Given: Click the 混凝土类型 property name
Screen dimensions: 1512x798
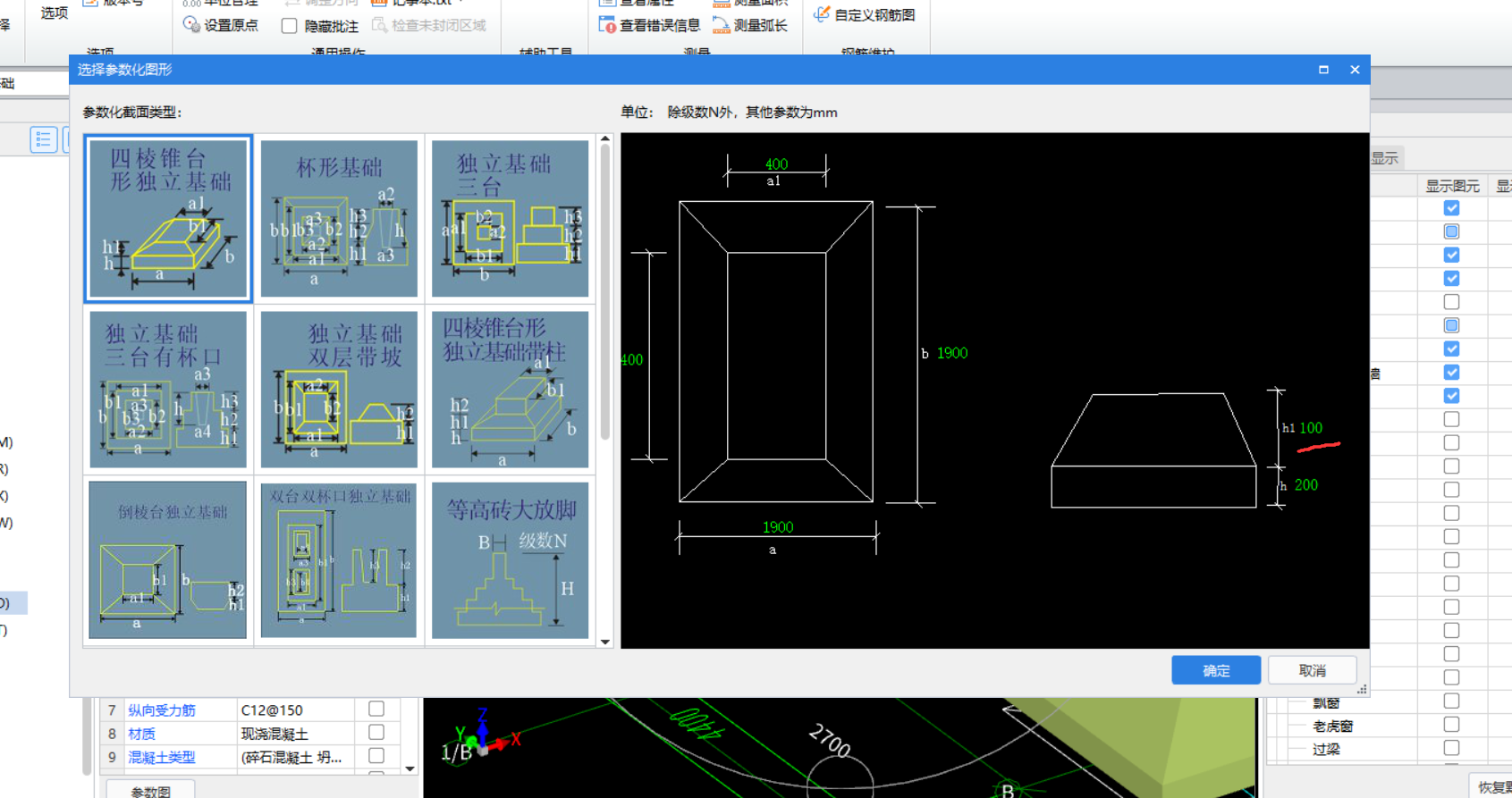Looking at the screenshot, I should 162,757.
